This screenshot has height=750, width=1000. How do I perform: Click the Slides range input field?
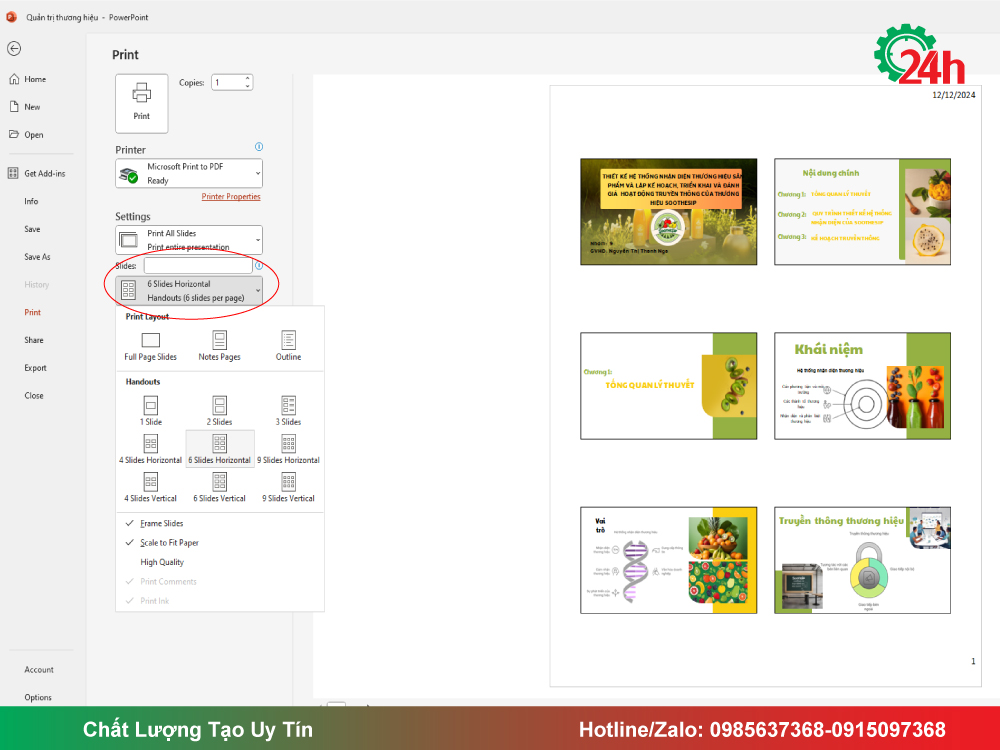tap(198, 265)
